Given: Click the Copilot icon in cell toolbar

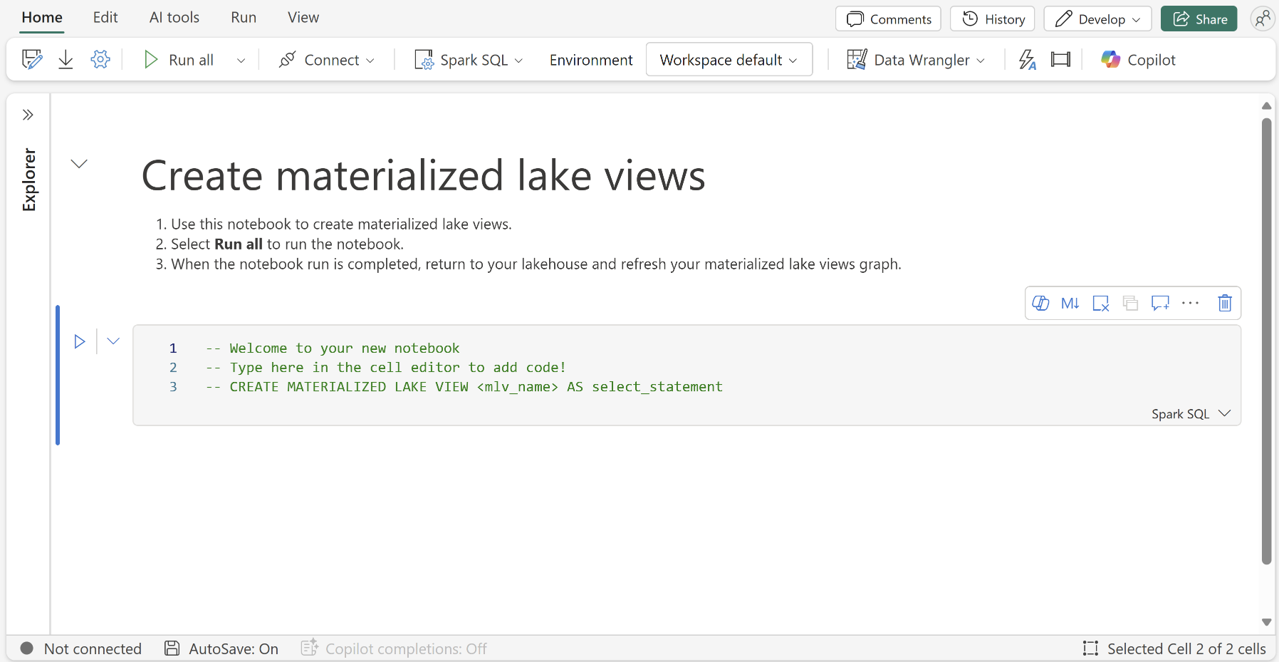Looking at the screenshot, I should coord(1040,303).
